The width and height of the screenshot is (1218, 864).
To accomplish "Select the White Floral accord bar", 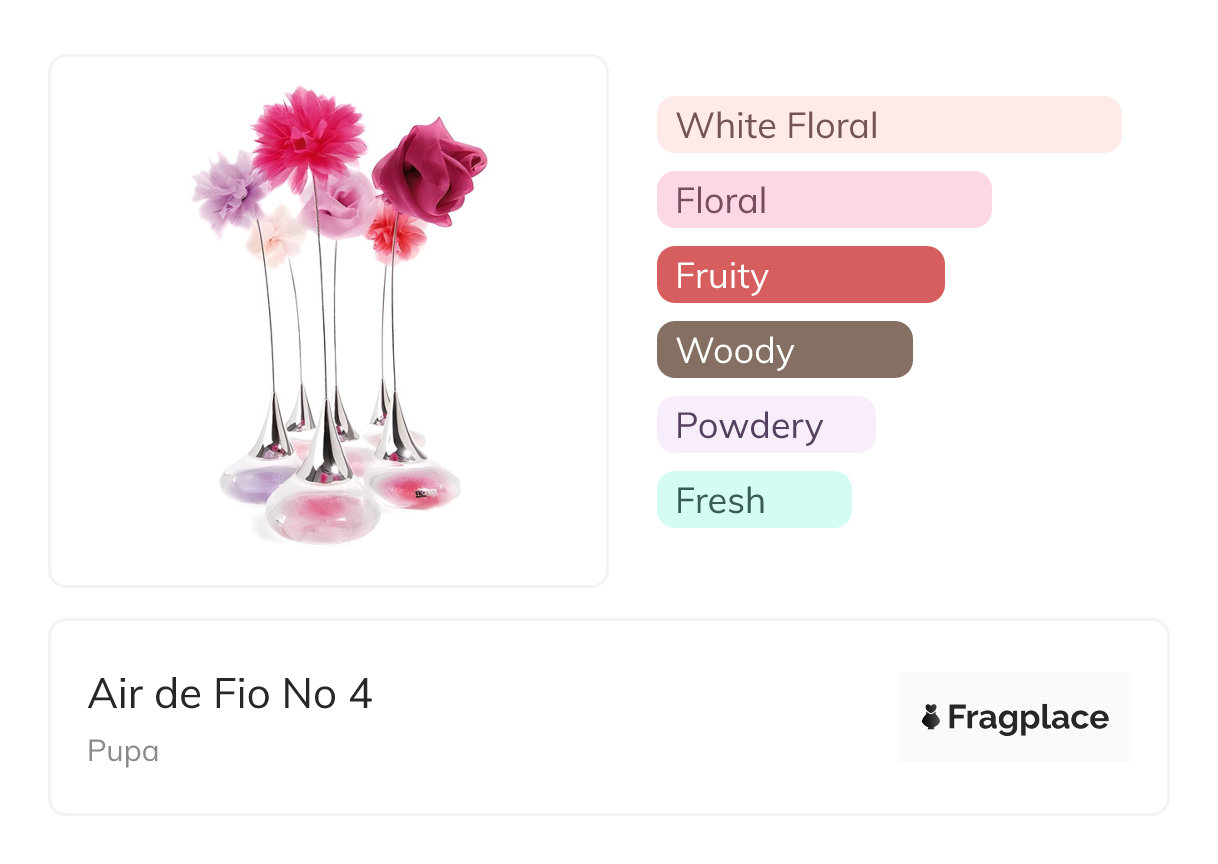I will tap(888, 125).
